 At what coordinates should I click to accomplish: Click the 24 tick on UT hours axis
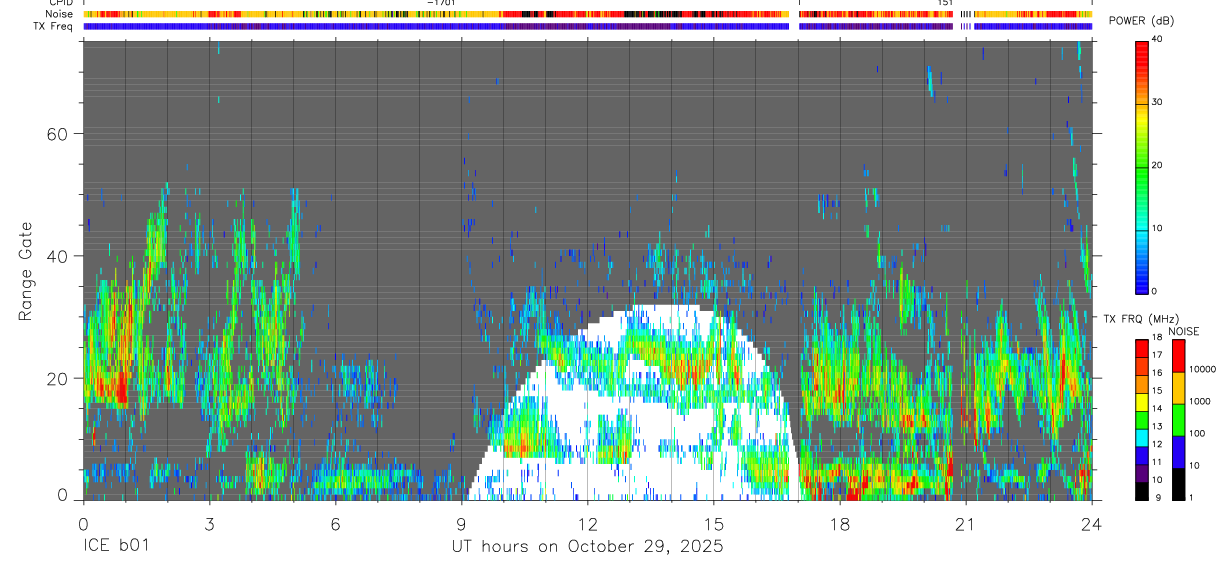click(x=1092, y=523)
